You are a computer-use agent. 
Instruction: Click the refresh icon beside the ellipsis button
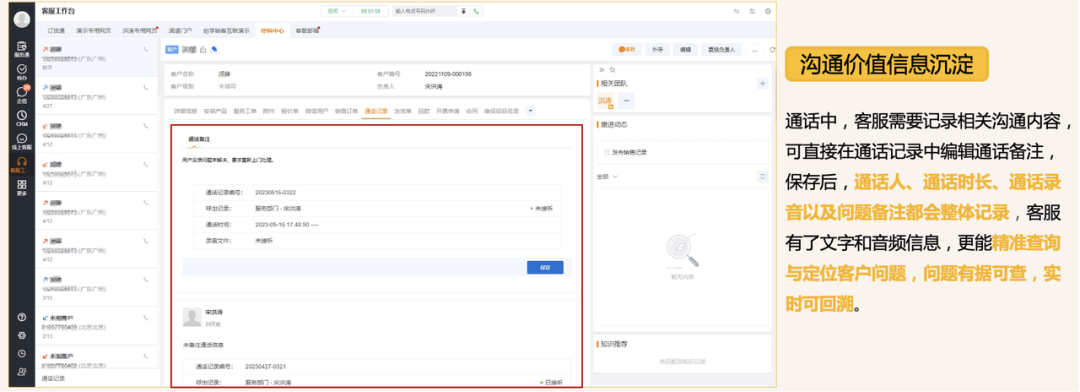point(772,50)
